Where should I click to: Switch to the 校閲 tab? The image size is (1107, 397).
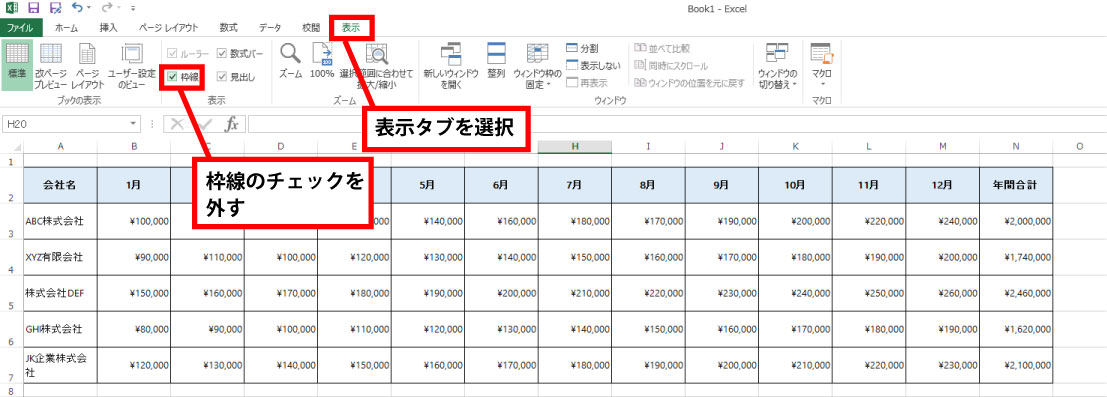[x=311, y=28]
